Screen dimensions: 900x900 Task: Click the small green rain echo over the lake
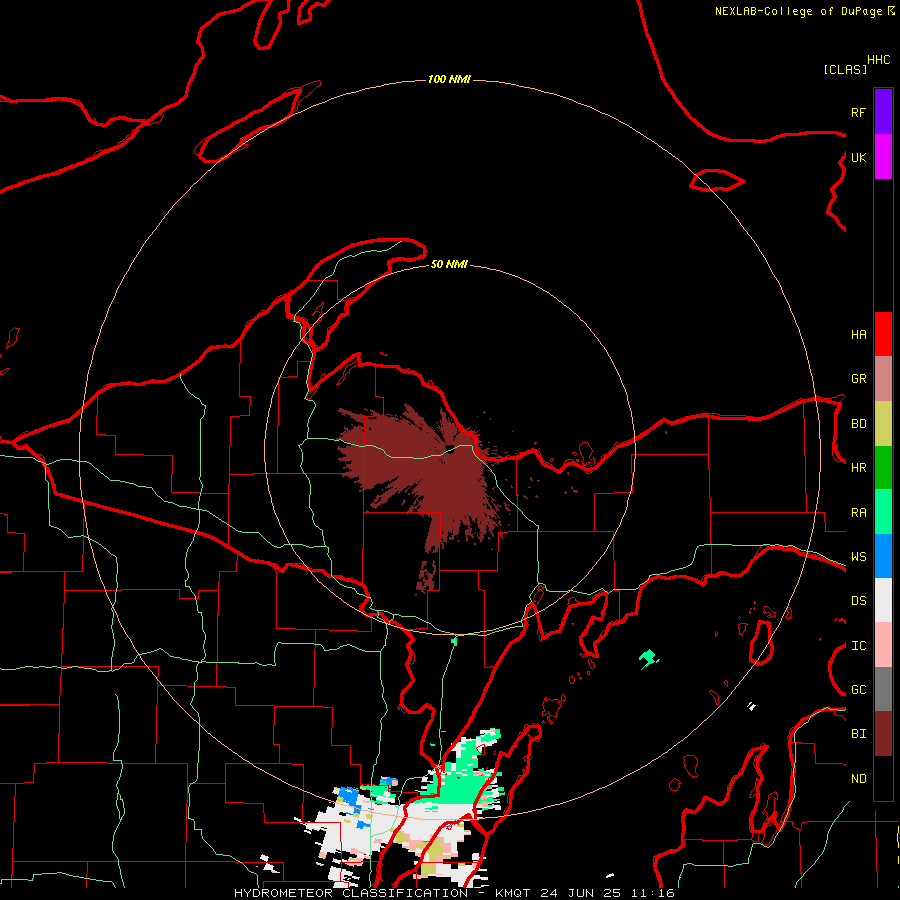click(648, 658)
